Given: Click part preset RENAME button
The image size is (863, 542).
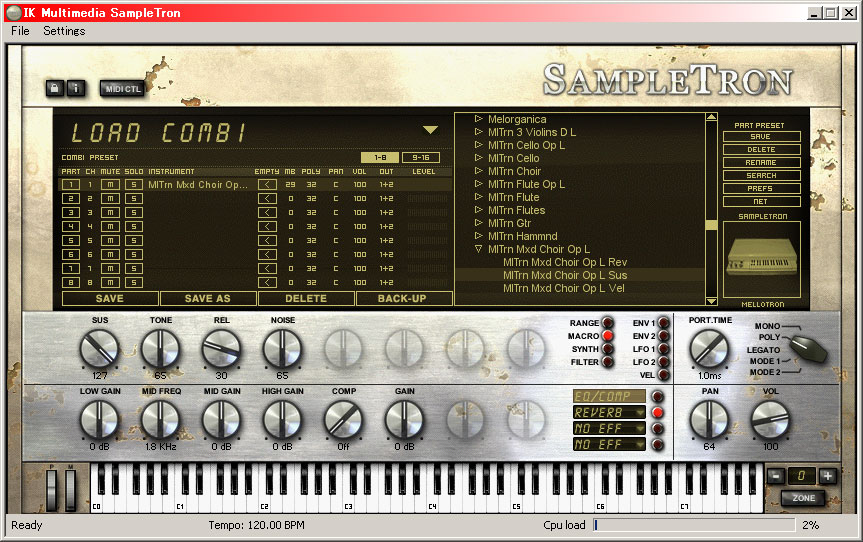Looking at the screenshot, I should click(761, 162).
